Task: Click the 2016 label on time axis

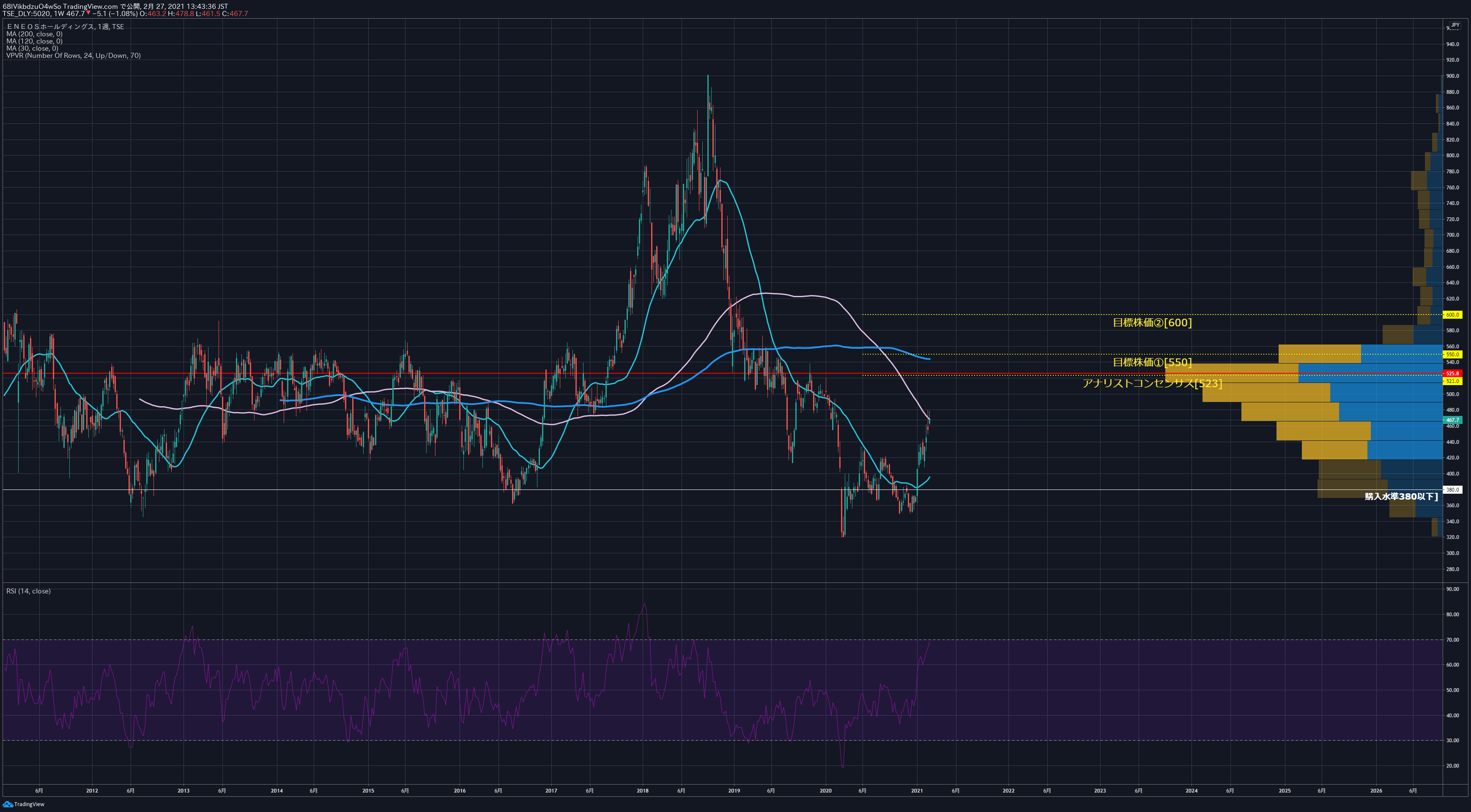Action: click(x=460, y=791)
